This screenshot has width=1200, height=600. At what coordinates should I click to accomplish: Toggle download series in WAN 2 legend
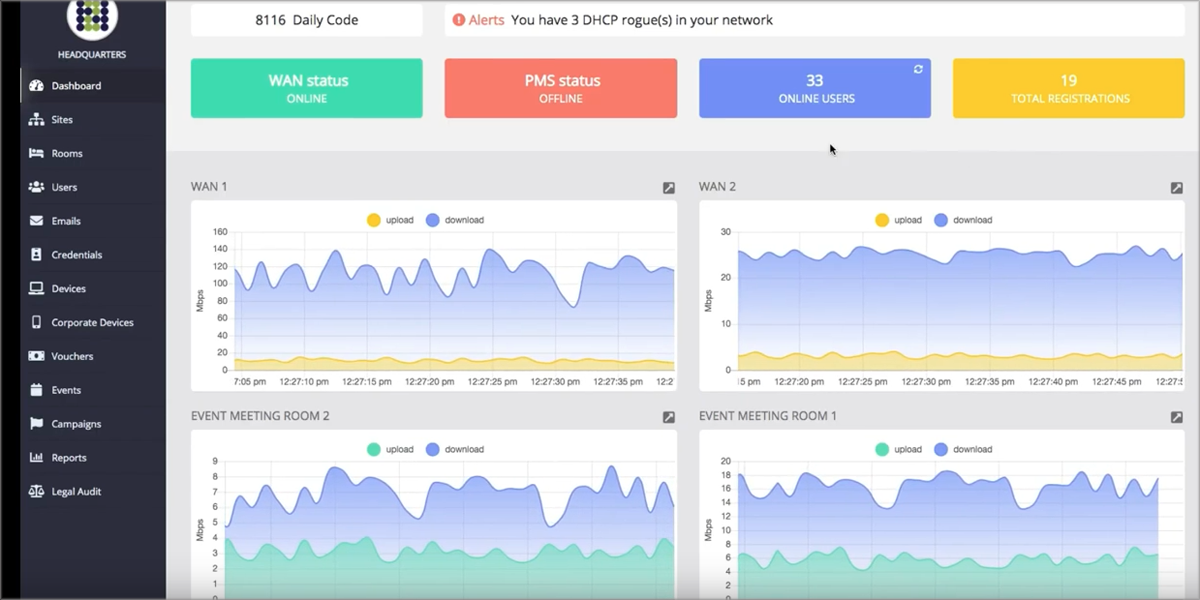pyautogui.click(x=960, y=220)
